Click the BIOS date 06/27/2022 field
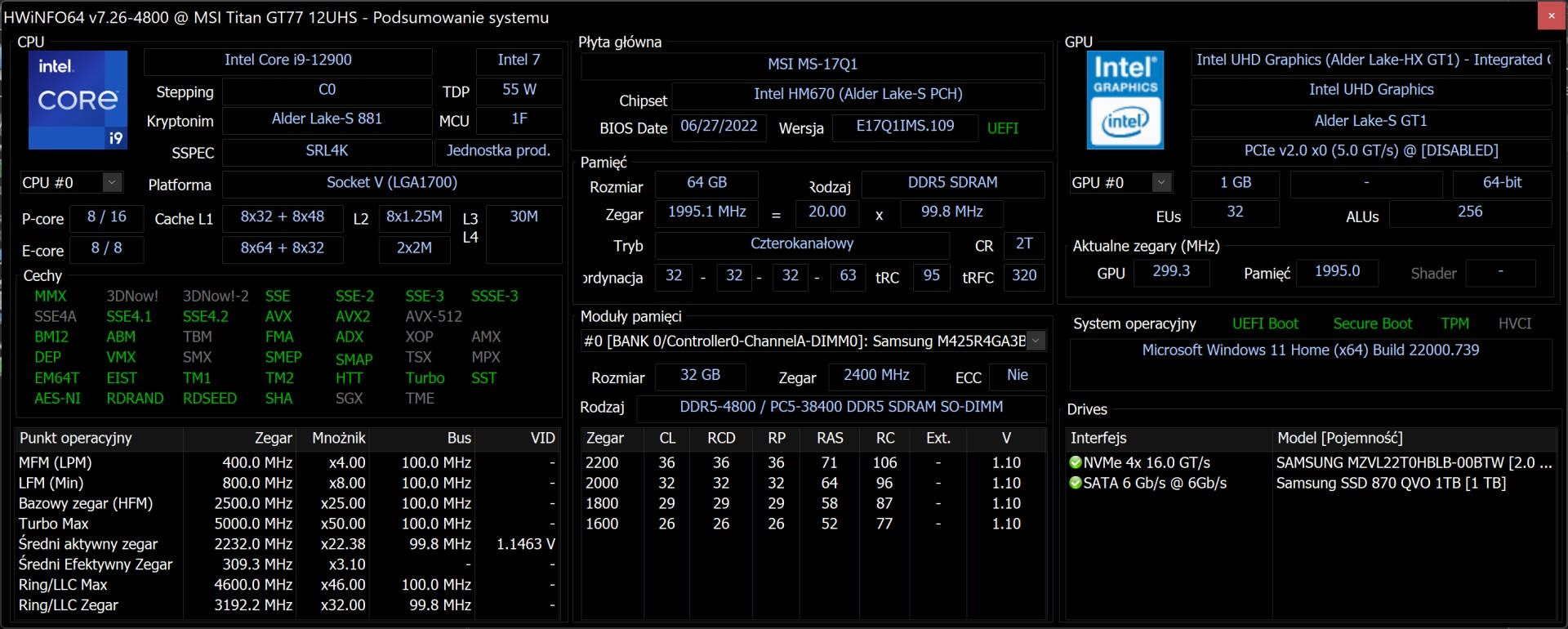 pyautogui.click(x=719, y=127)
